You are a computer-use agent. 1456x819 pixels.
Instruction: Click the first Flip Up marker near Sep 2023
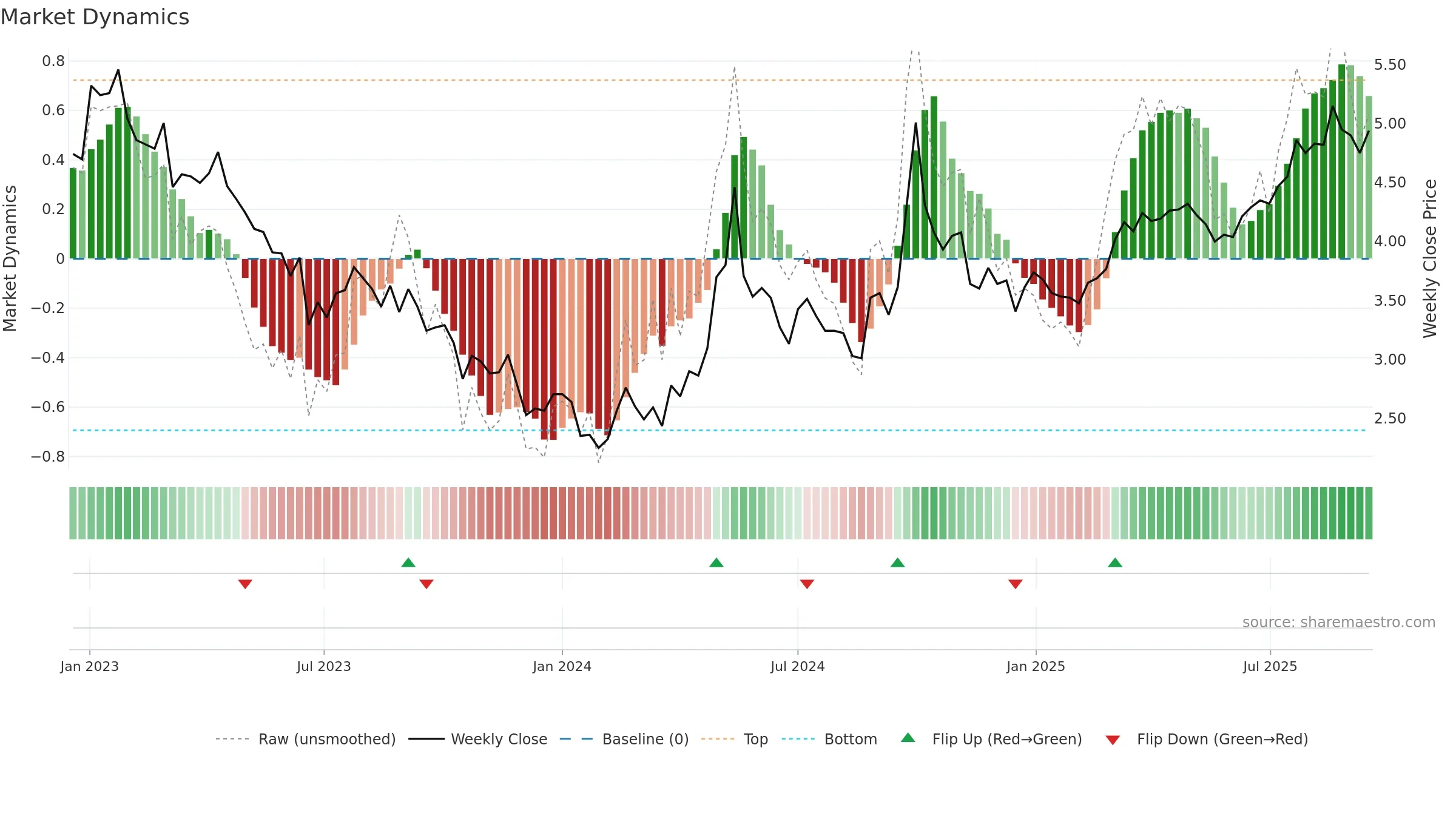pos(408,562)
